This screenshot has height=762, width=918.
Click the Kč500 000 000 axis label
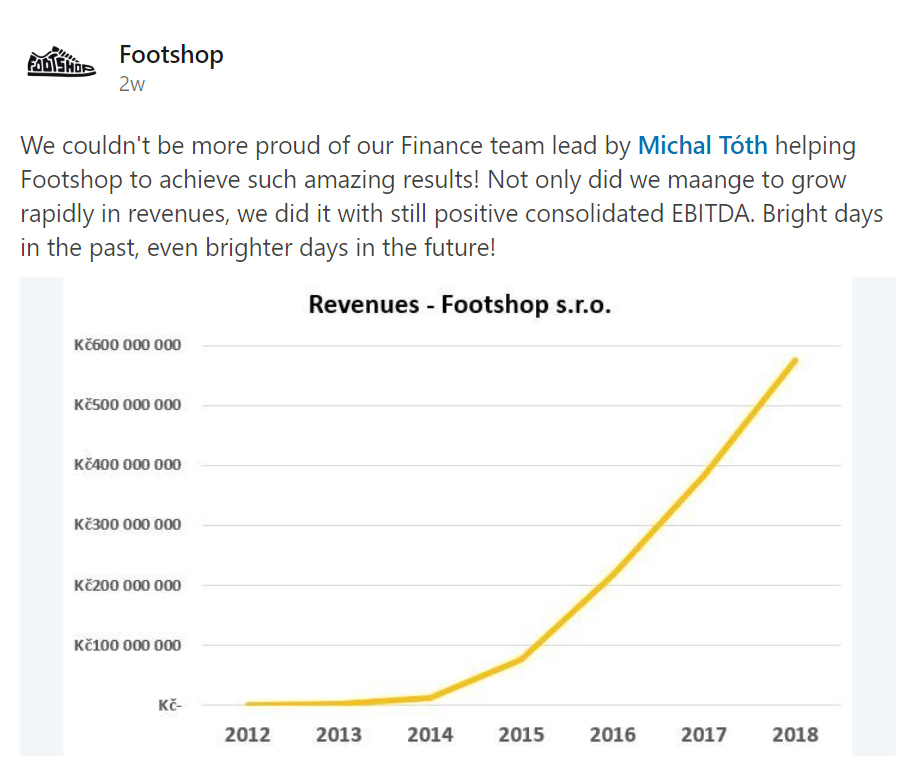[x=127, y=405]
